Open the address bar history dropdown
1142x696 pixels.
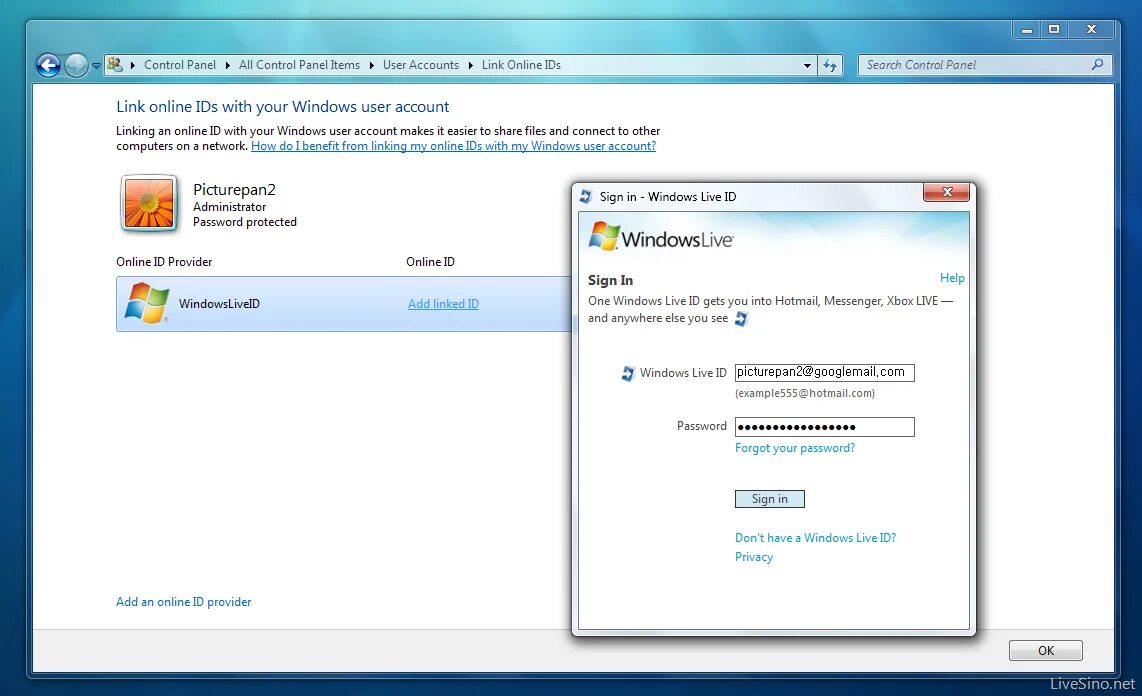807,66
